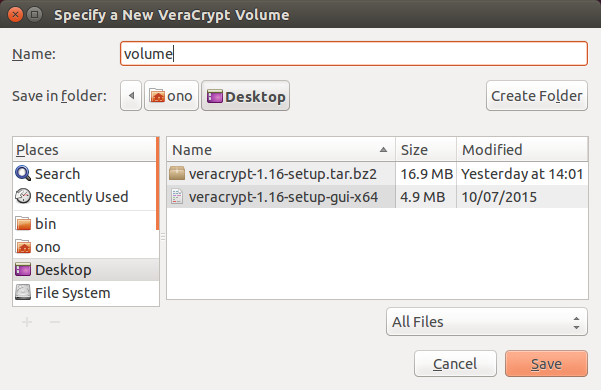The image size is (601, 390).
Task: Sort the file list by Name column
Action: tap(281, 150)
